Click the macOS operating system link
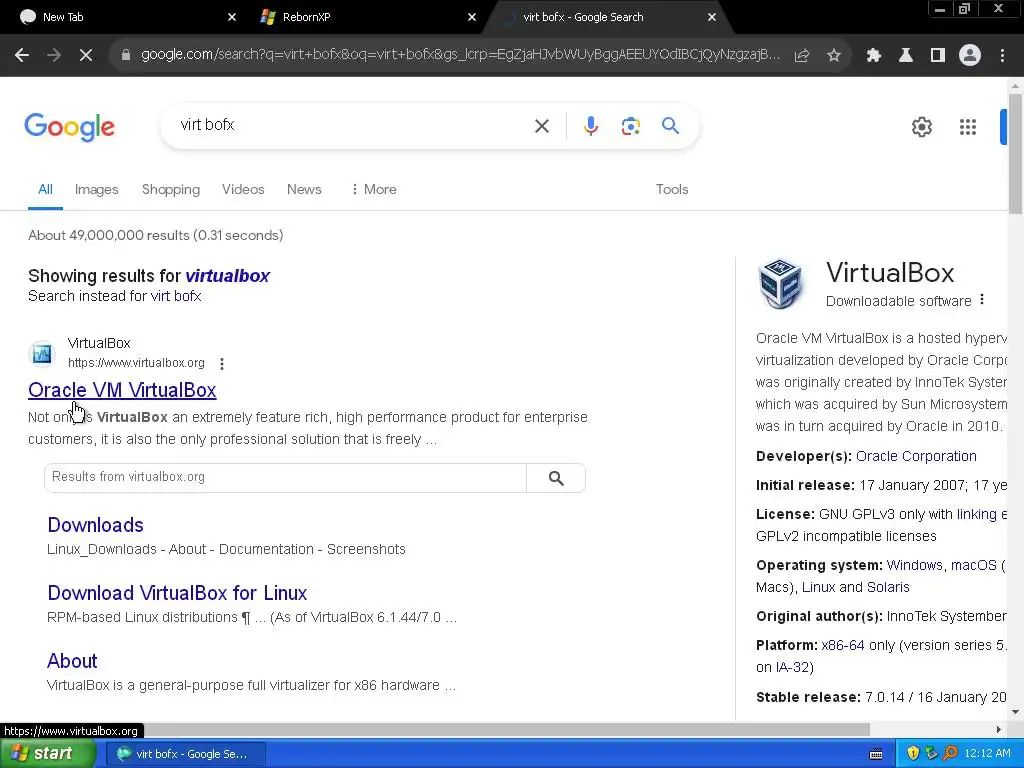 click(974, 565)
